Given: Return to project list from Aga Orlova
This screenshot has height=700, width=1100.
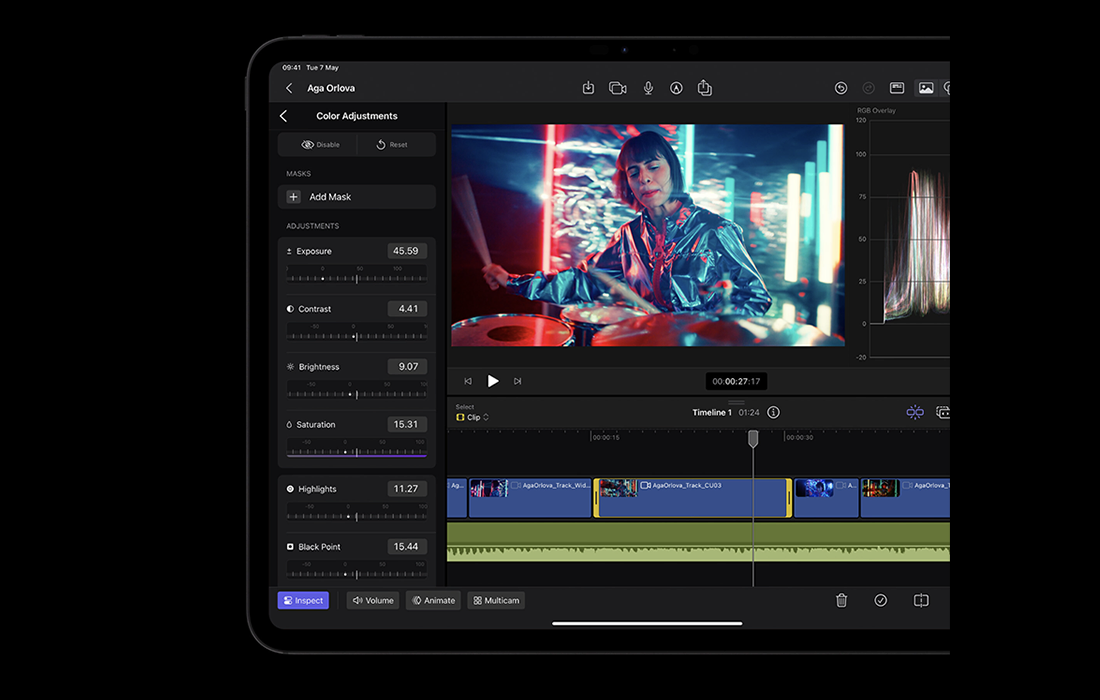Looking at the screenshot, I should point(289,88).
